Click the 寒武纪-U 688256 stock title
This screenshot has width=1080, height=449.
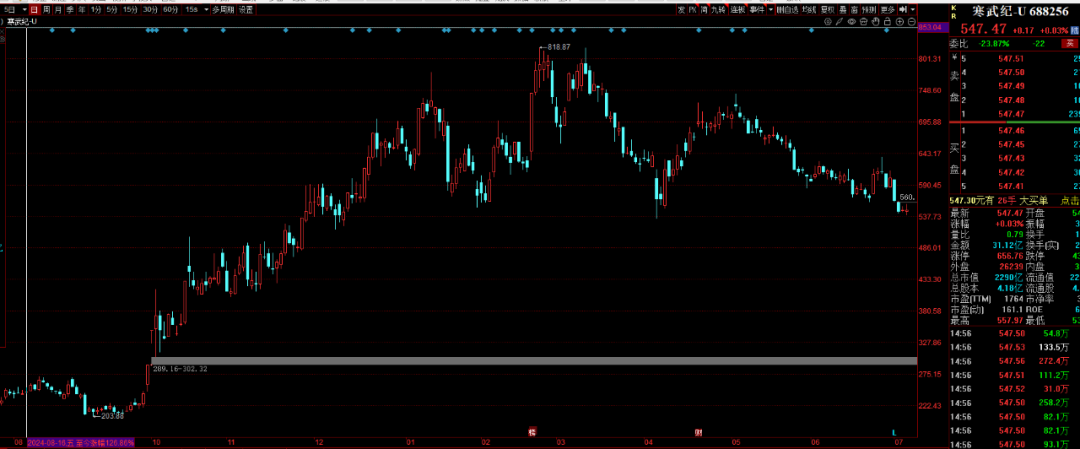tap(1020, 11)
